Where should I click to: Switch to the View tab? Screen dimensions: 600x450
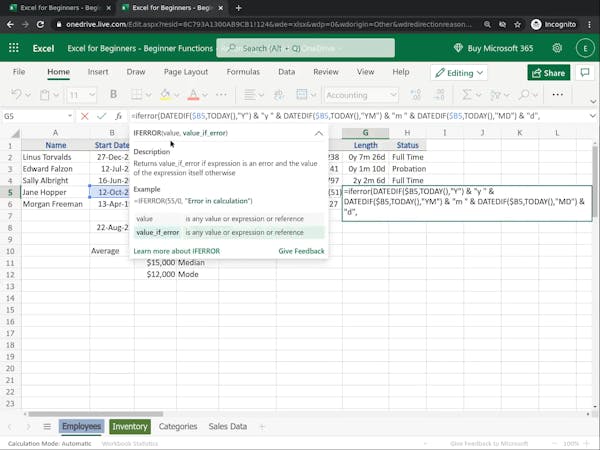tap(365, 72)
